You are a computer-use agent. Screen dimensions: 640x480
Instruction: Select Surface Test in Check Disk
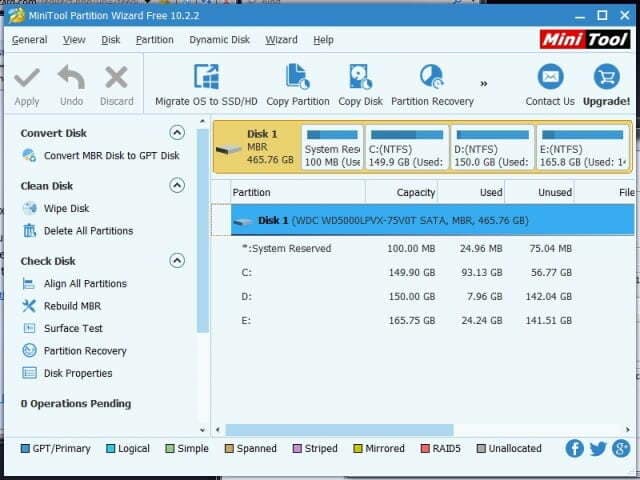pyautogui.click(x=73, y=328)
